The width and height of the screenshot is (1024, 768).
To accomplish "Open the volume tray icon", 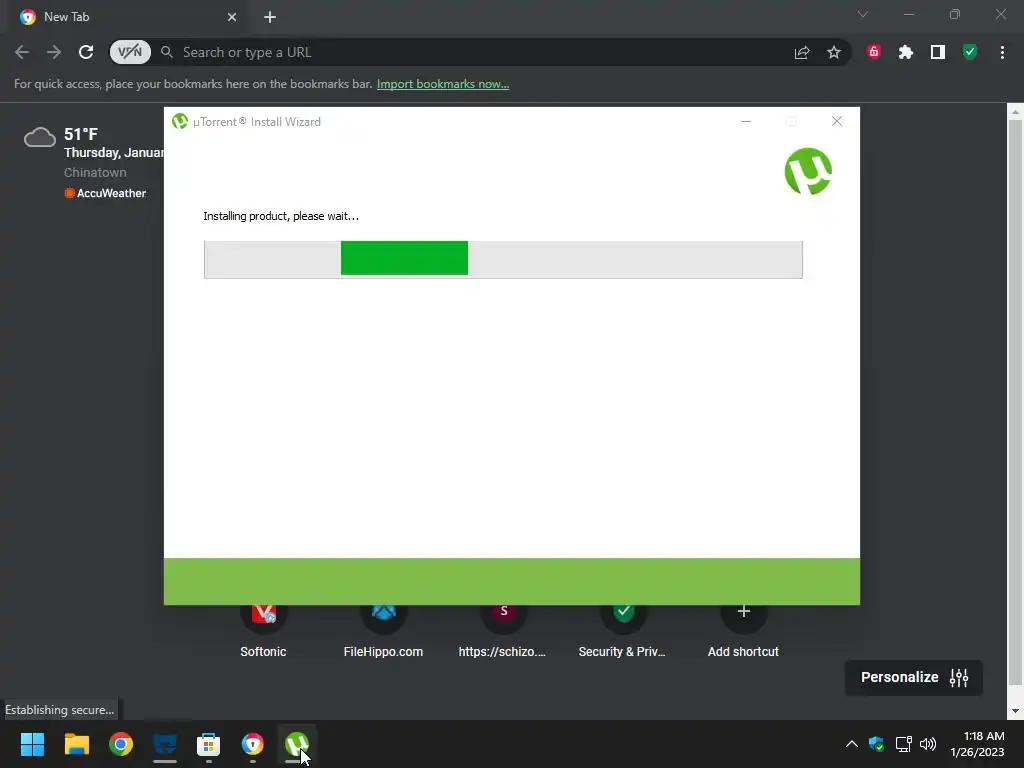I will (927, 744).
